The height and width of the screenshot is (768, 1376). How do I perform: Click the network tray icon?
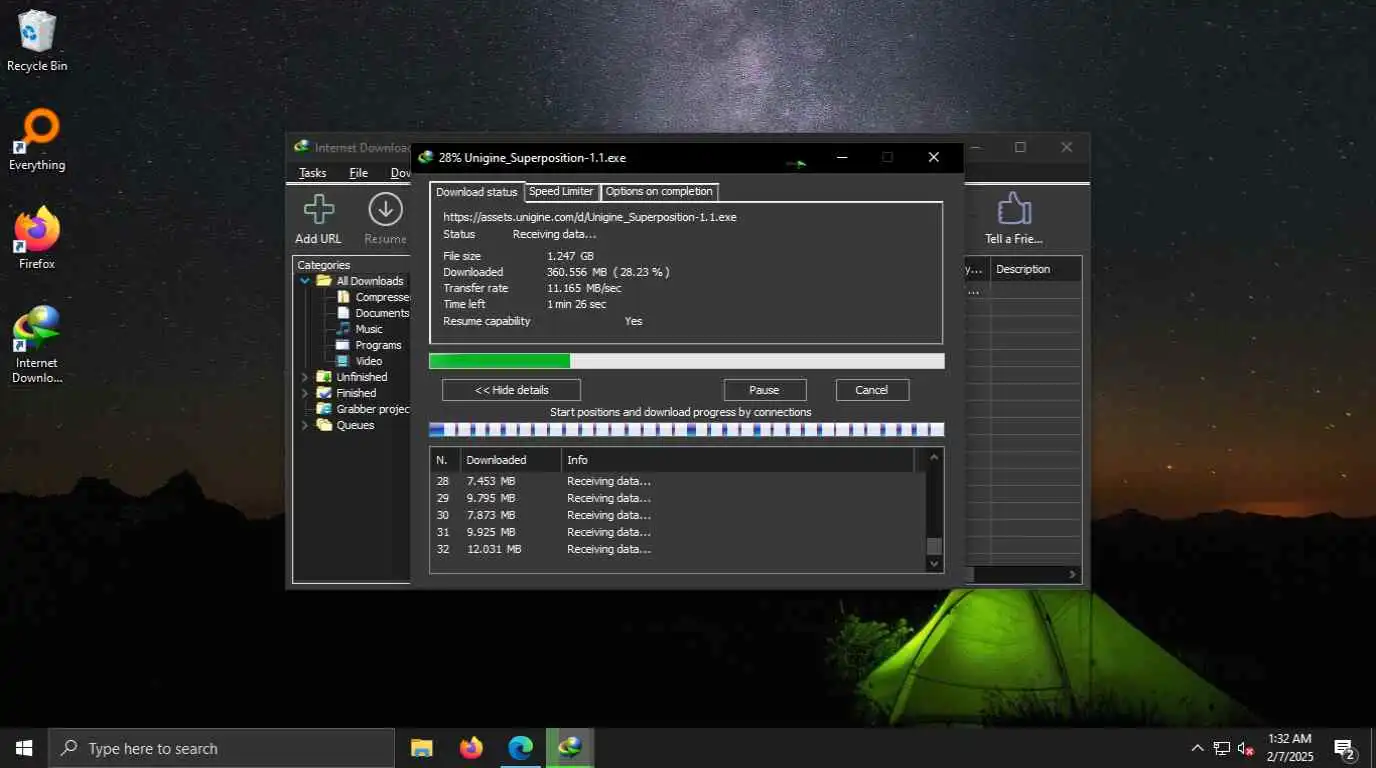tap(1221, 748)
